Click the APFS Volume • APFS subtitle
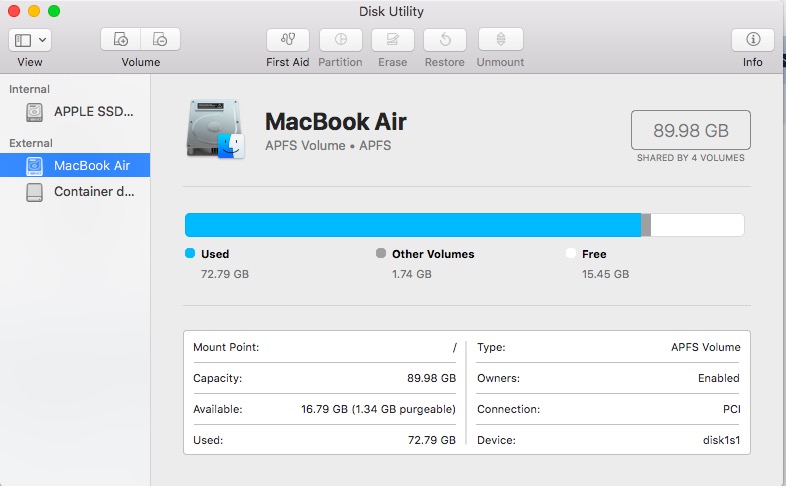 (328, 146)
